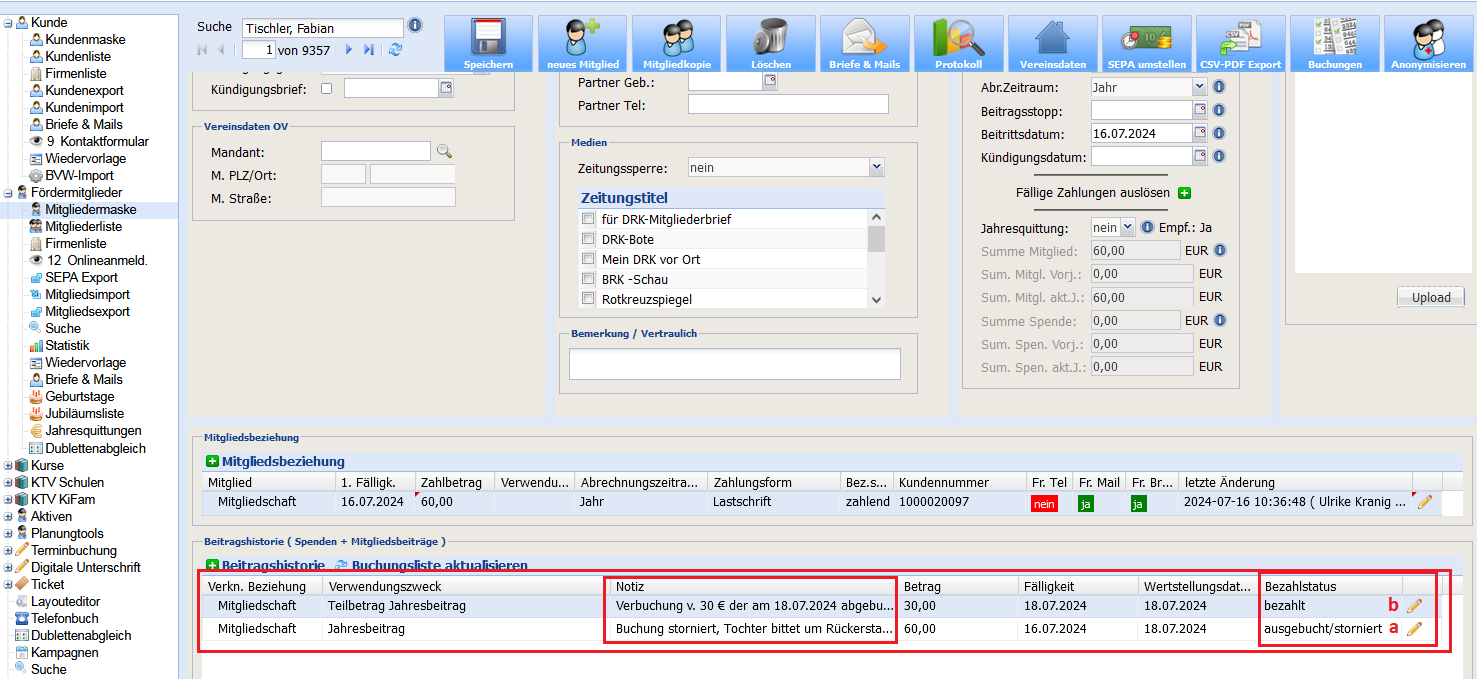Open the Abr.Zeitraum Jahr dropdown
The width and height of the screenshot is (1477, 679).
(x=1149, y=87)
